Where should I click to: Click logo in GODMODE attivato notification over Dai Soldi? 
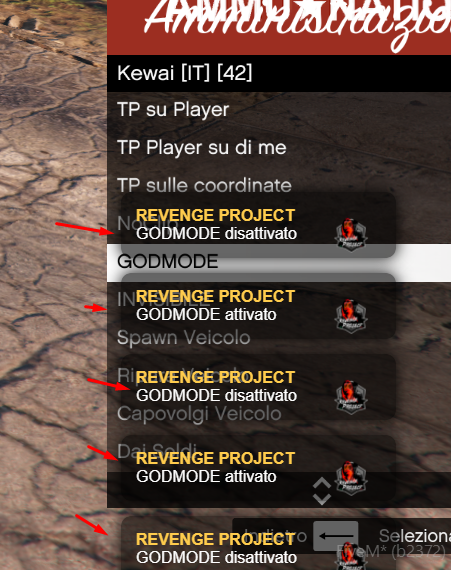[351, 478]
